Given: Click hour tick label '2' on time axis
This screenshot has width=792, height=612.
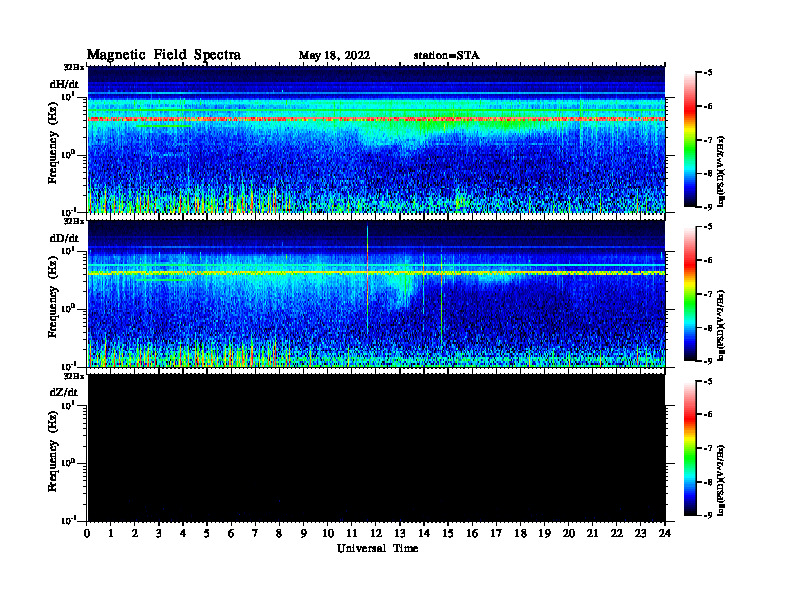Looking at the screenshot, I should [x=135, y=534].
